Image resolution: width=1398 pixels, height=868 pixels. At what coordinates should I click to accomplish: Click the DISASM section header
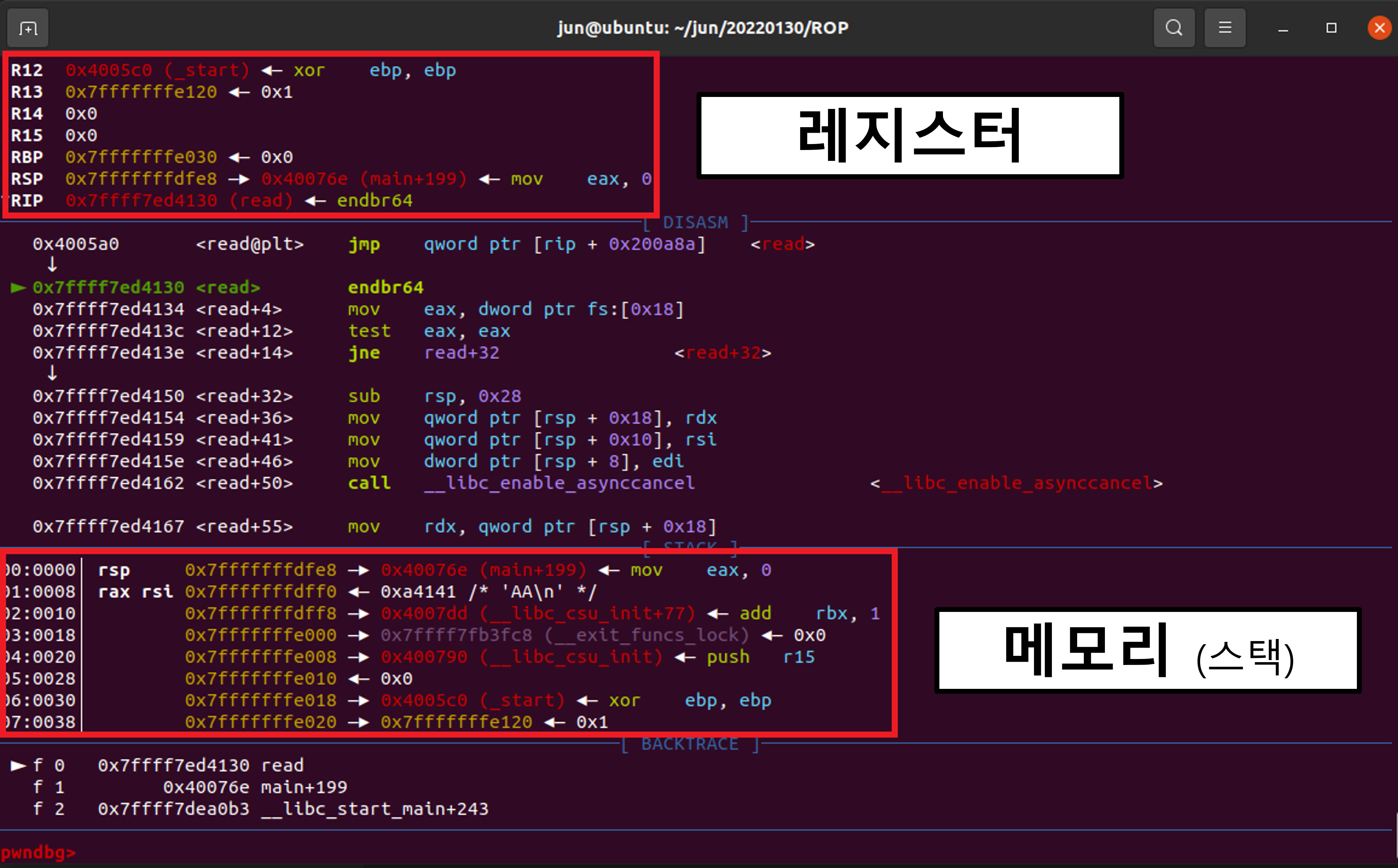click(x=695, y=223)
